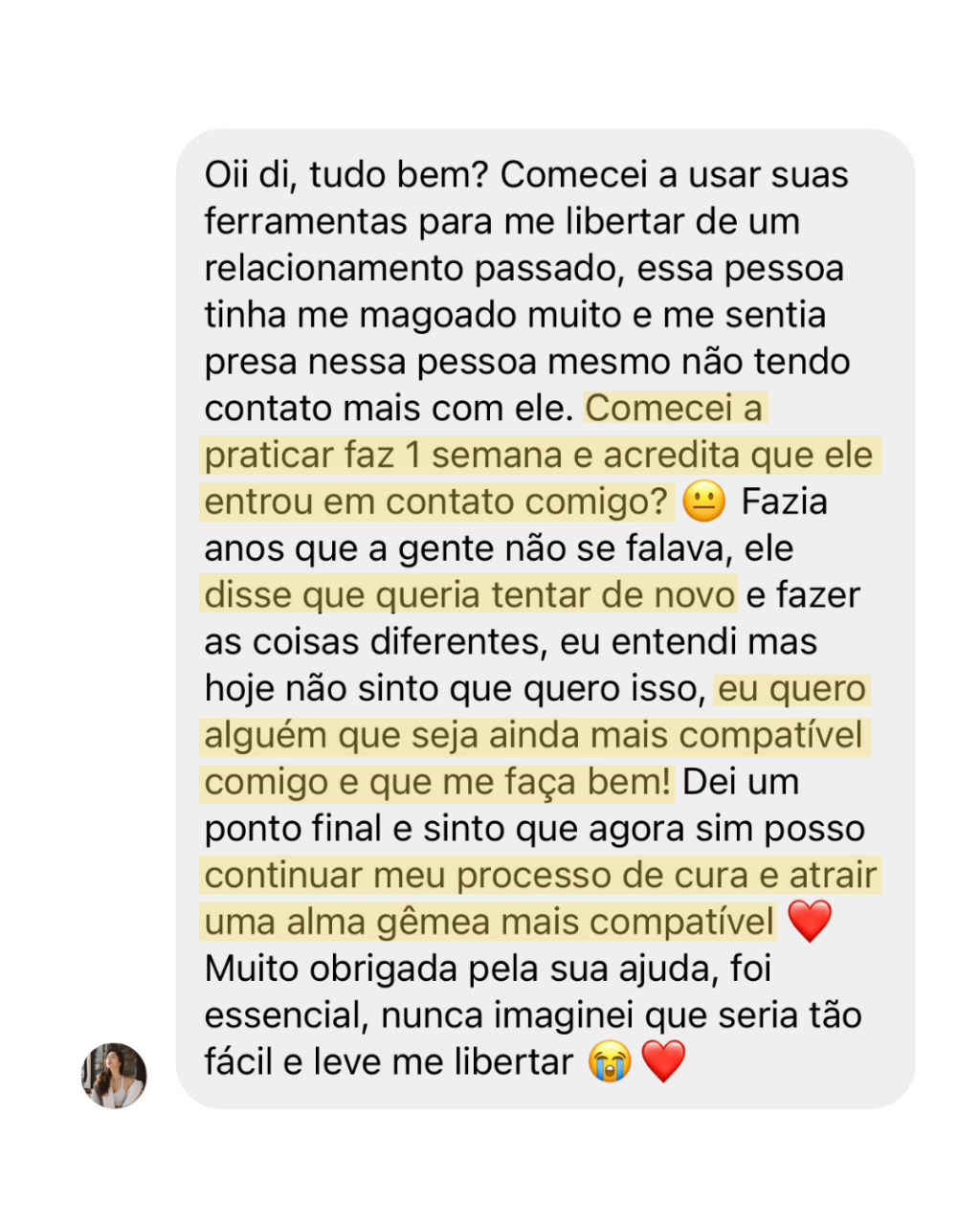Screen dimensions: 980x1225
Task: Click highlight 'praticar faz 1 semana'
Action: (385, 456)
